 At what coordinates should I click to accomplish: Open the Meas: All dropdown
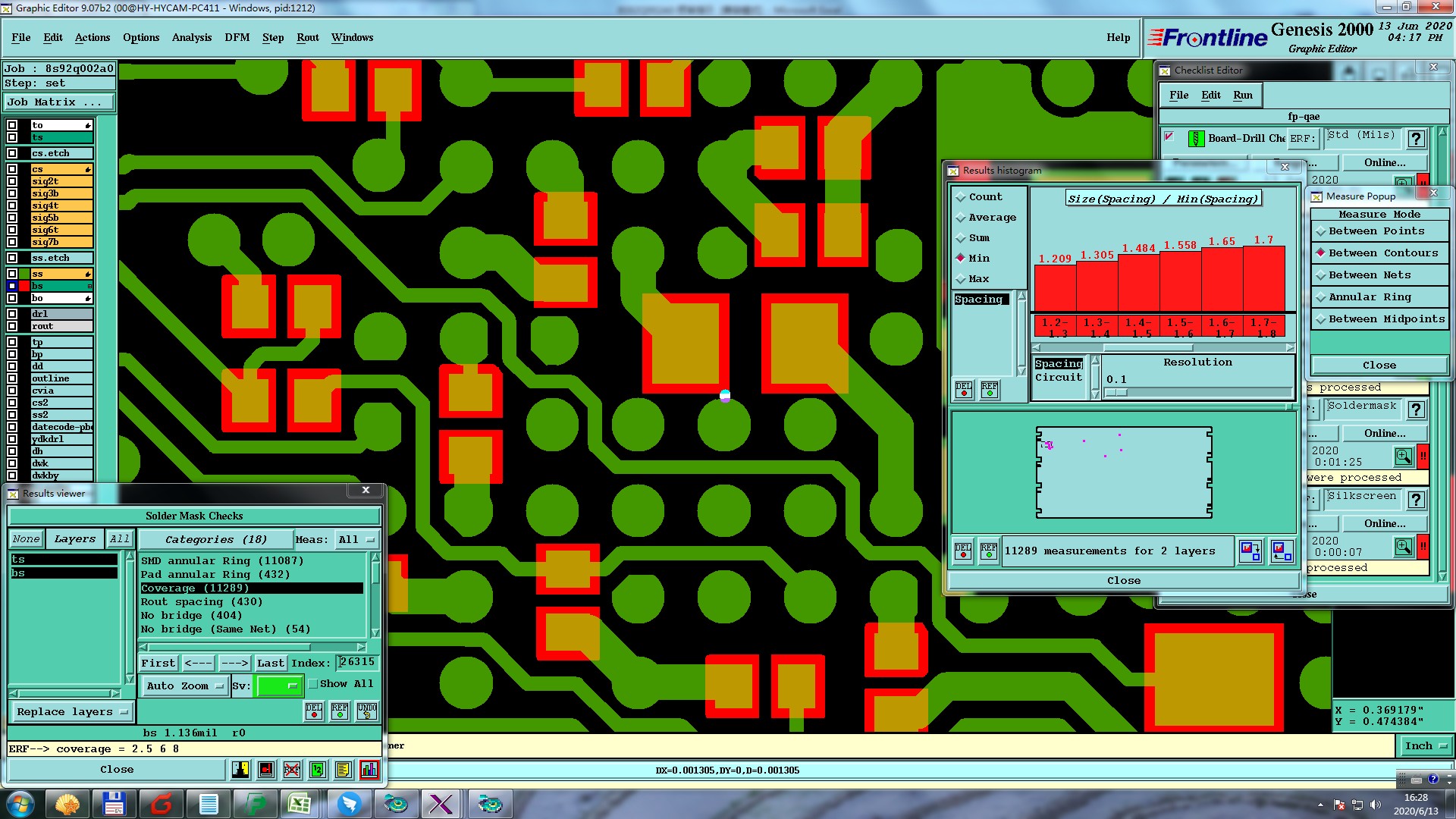357,540
